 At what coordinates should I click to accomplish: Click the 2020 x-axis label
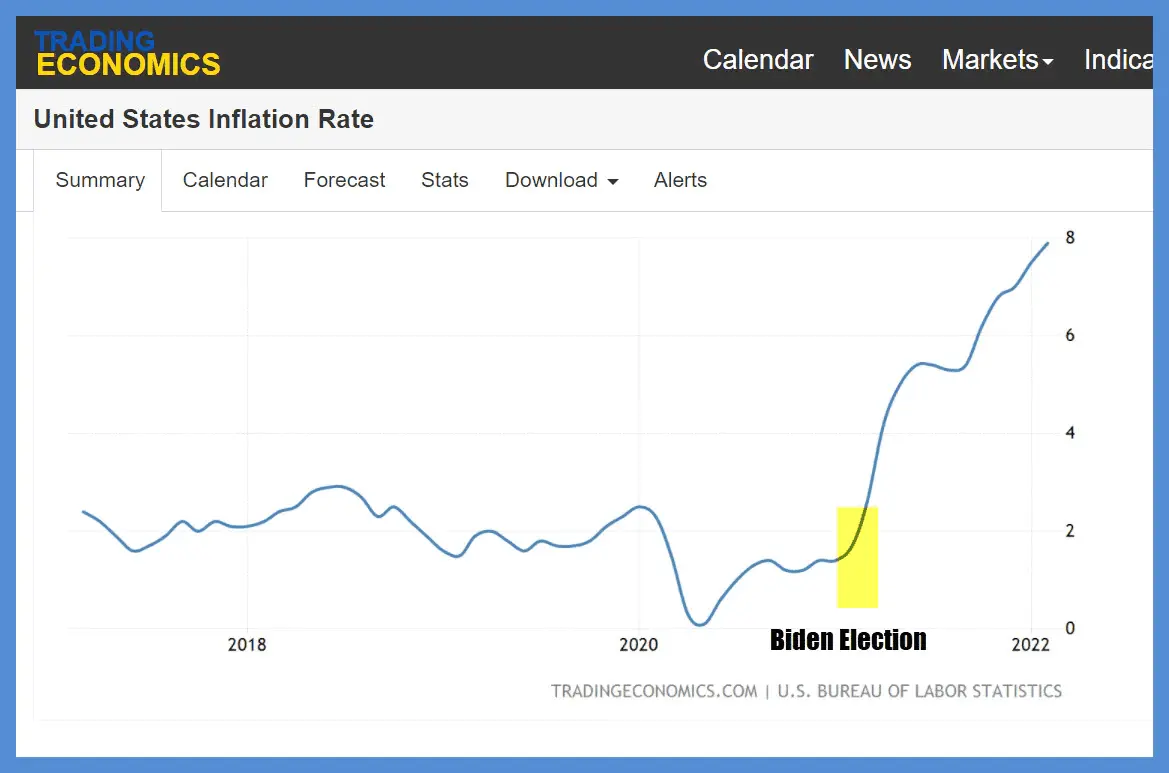click(639, 645)
